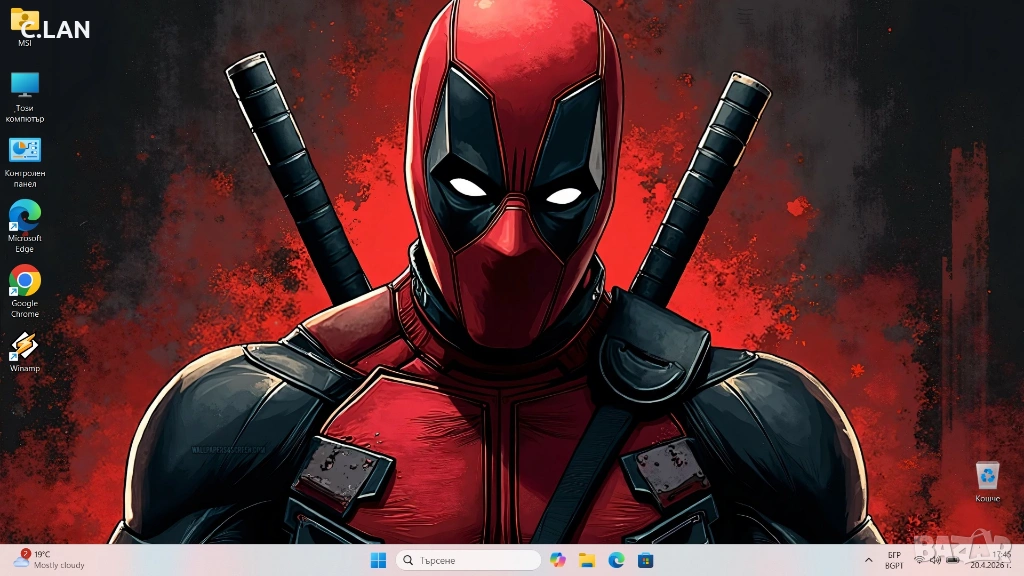The width and height of the screenshot is (1024, 576).
Task: Open the weather widget showing 19°C
Action: tap(50, 560)
